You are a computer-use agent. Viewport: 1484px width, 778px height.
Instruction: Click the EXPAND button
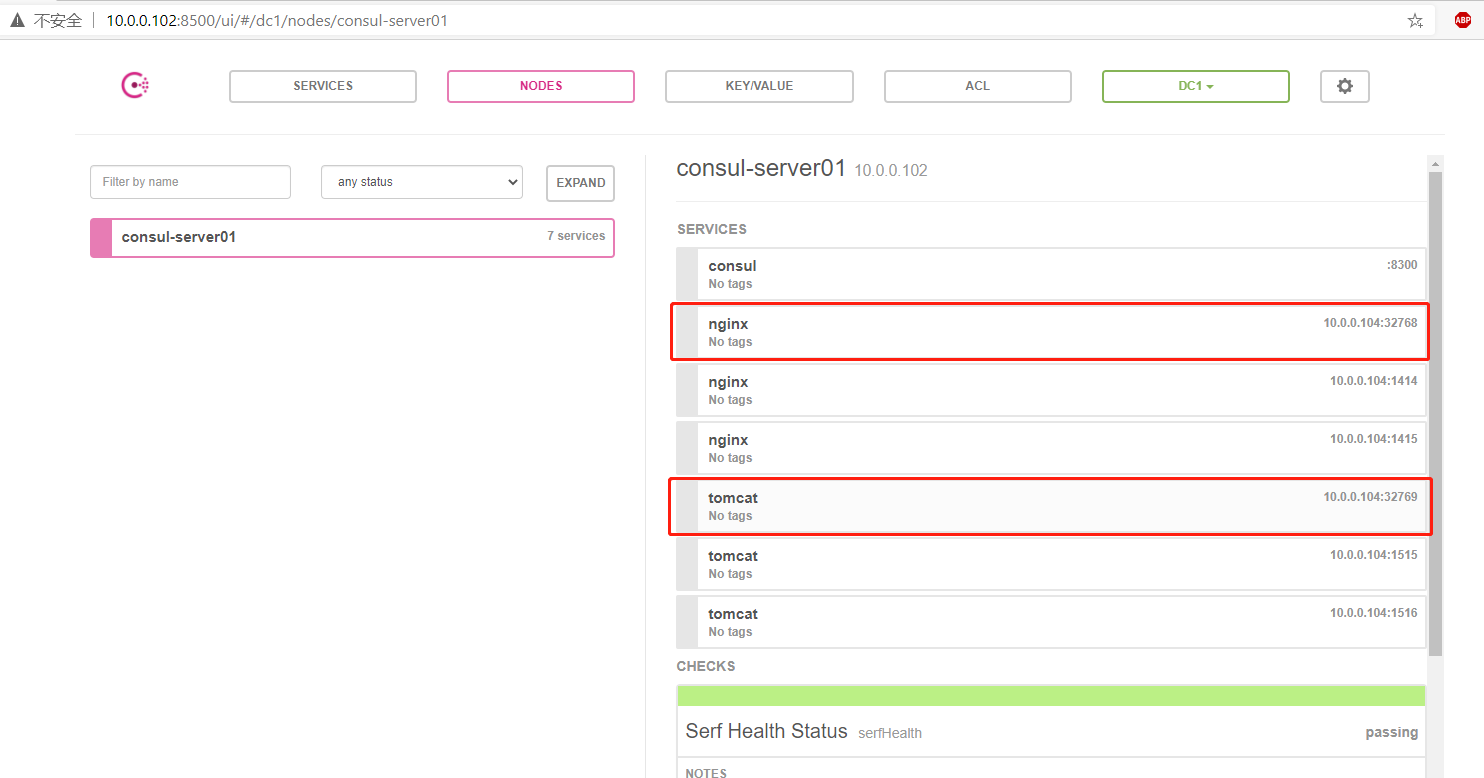[580, 183]
